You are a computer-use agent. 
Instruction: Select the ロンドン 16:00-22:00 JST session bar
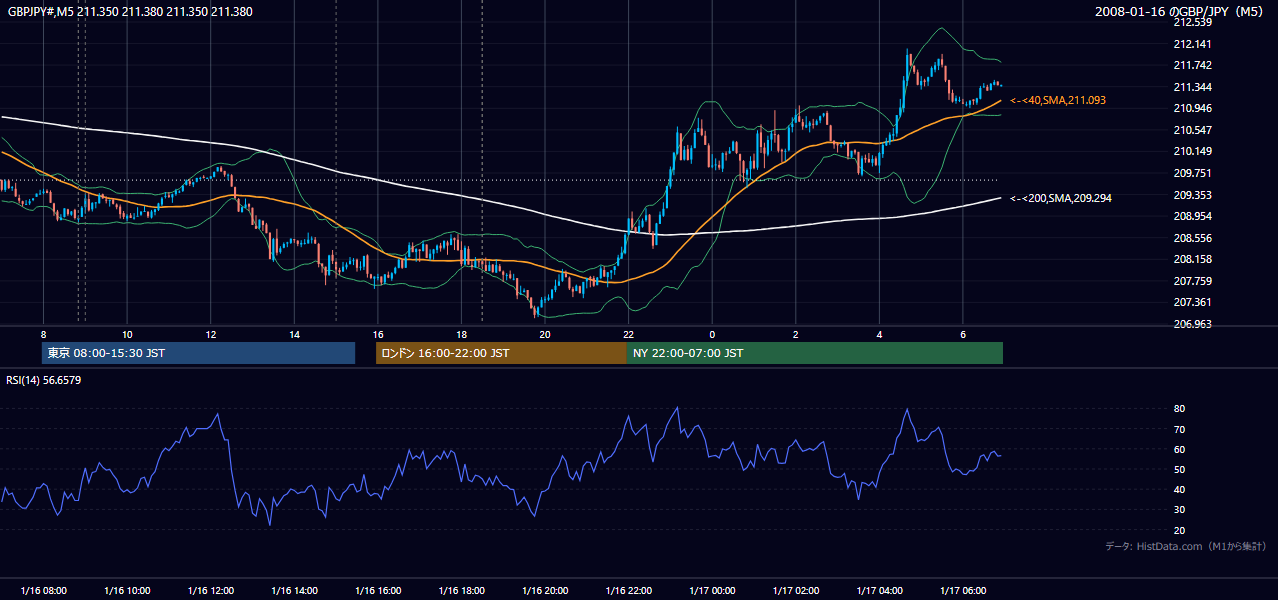click(501, 353)
